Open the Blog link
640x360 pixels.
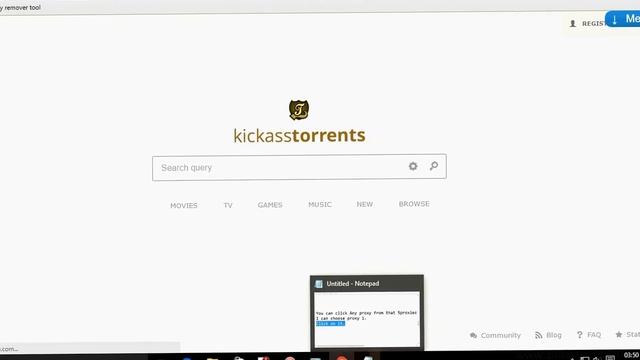[x=553, y=335]
